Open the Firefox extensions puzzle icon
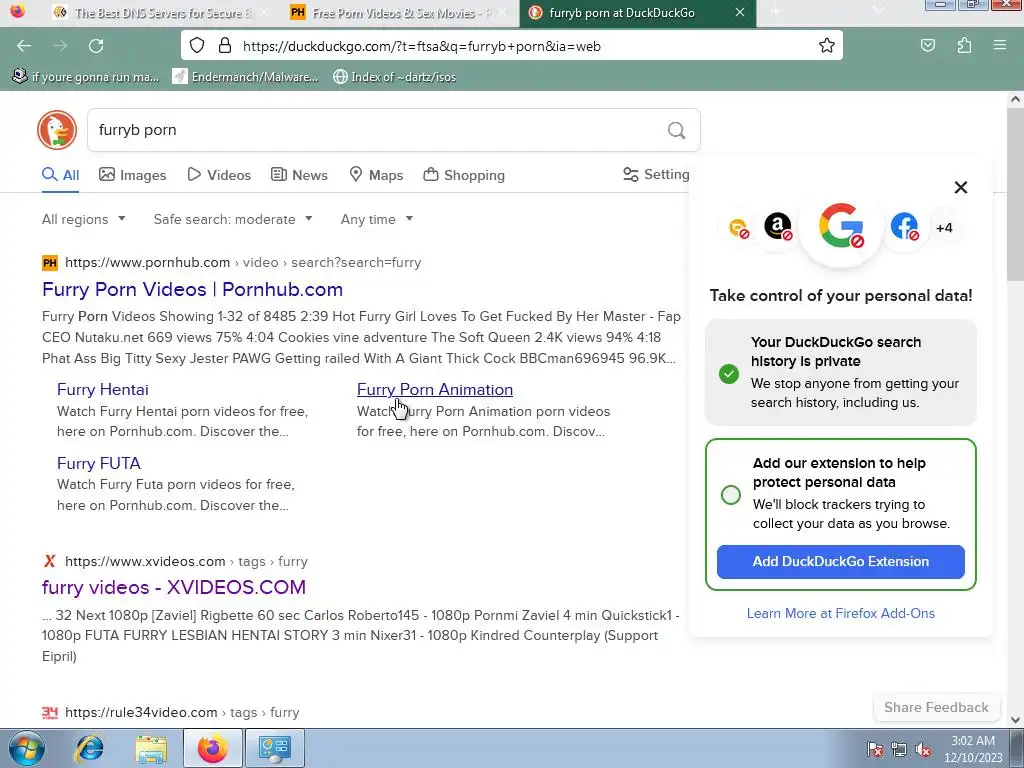1024x768 pixels. tap(964, 46)
